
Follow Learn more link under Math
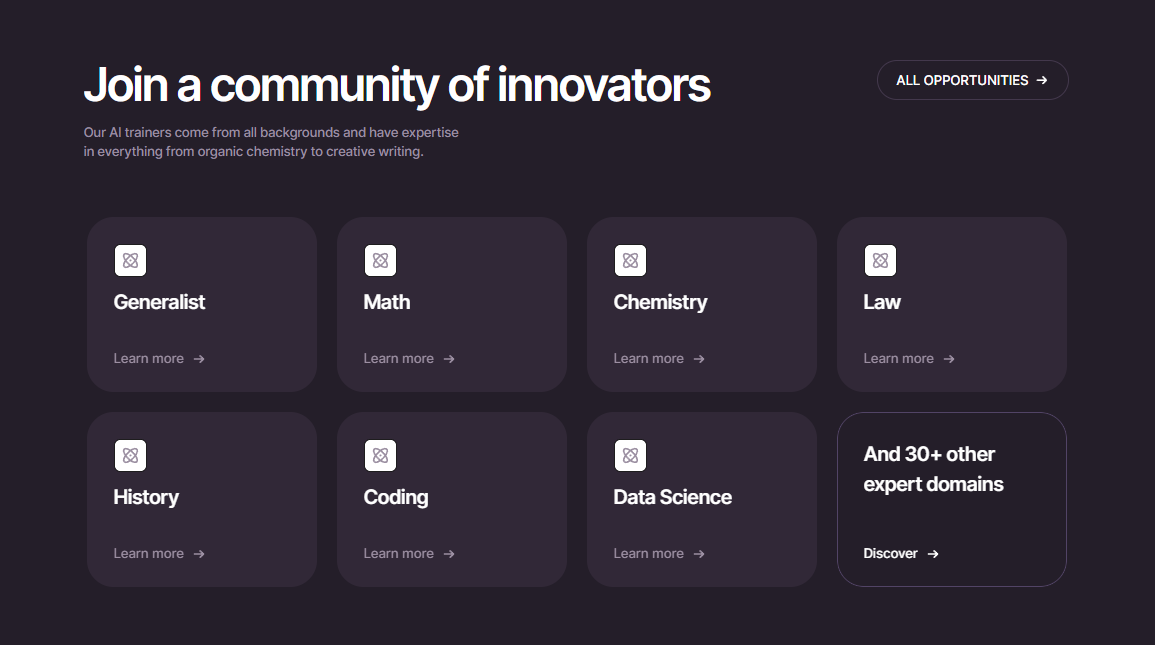(x=409, y=359)
